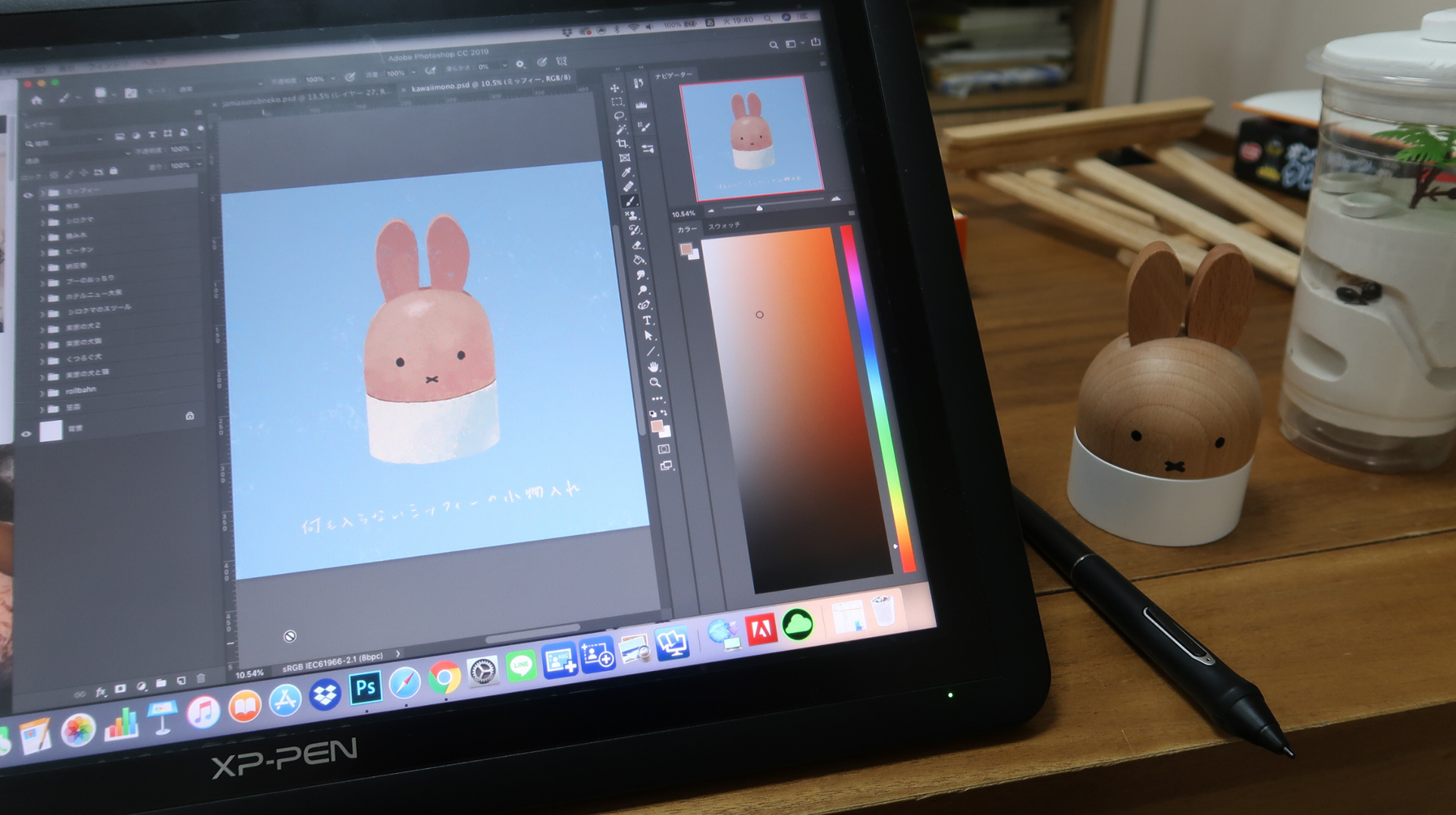Select the Path Selection tool
The height and width of the screenshot is (815, 1456).
(648, 335)
